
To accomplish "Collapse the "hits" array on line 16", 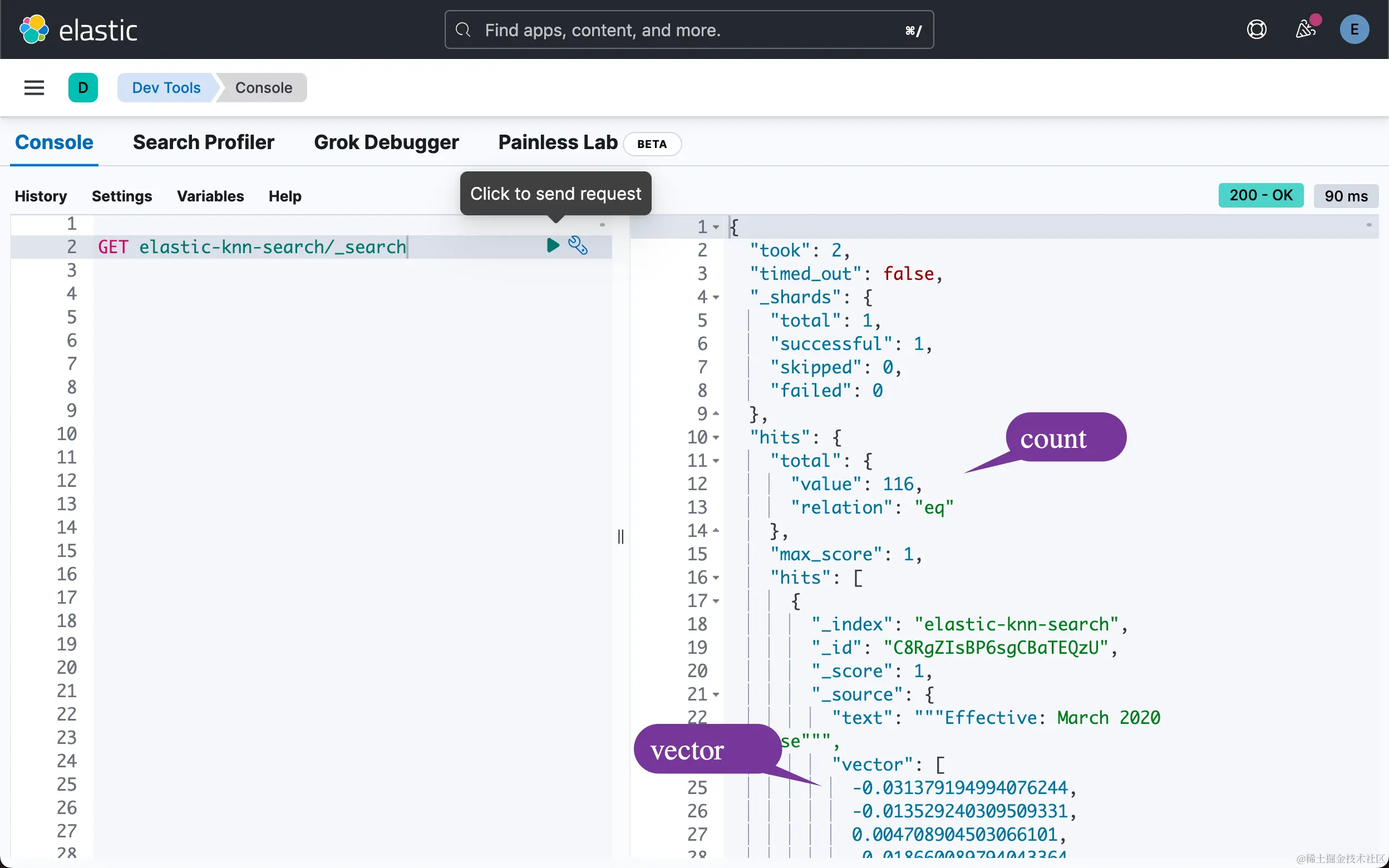I will coord(716,578).
